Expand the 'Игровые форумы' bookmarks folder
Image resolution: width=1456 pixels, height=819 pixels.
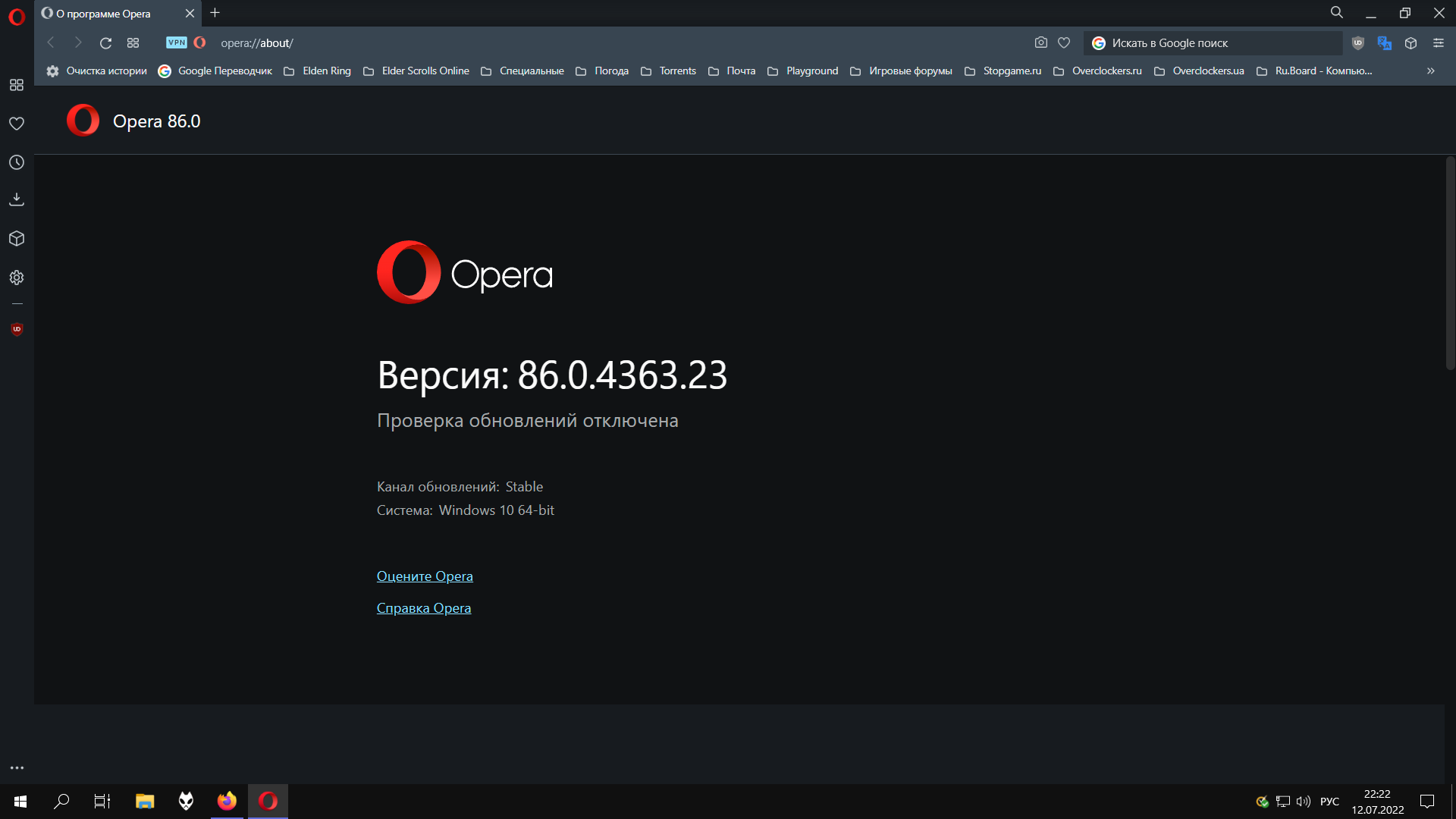pyautogui.click(x=901, y=71)
